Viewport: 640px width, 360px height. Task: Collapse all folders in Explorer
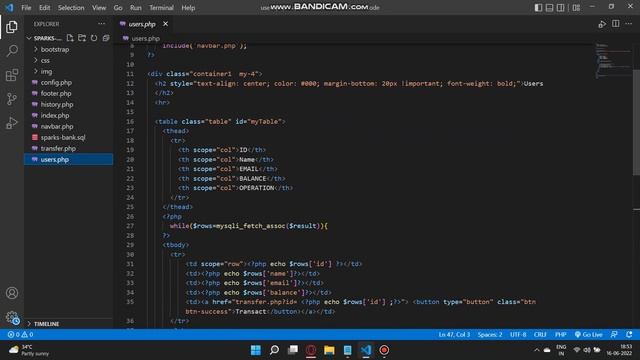(x=106, y=38)
